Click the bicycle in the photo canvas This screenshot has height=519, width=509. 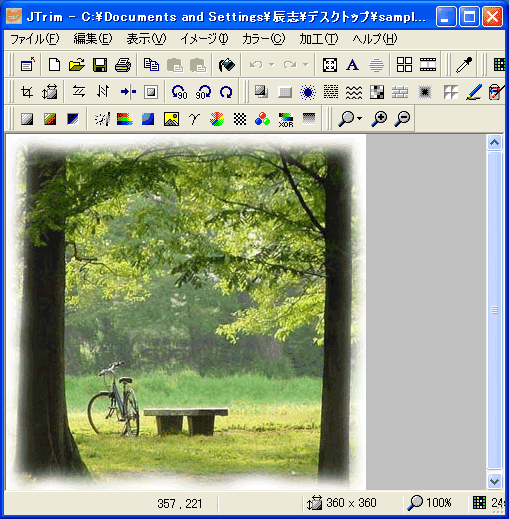pyautogui.click(x=114, y=399)
